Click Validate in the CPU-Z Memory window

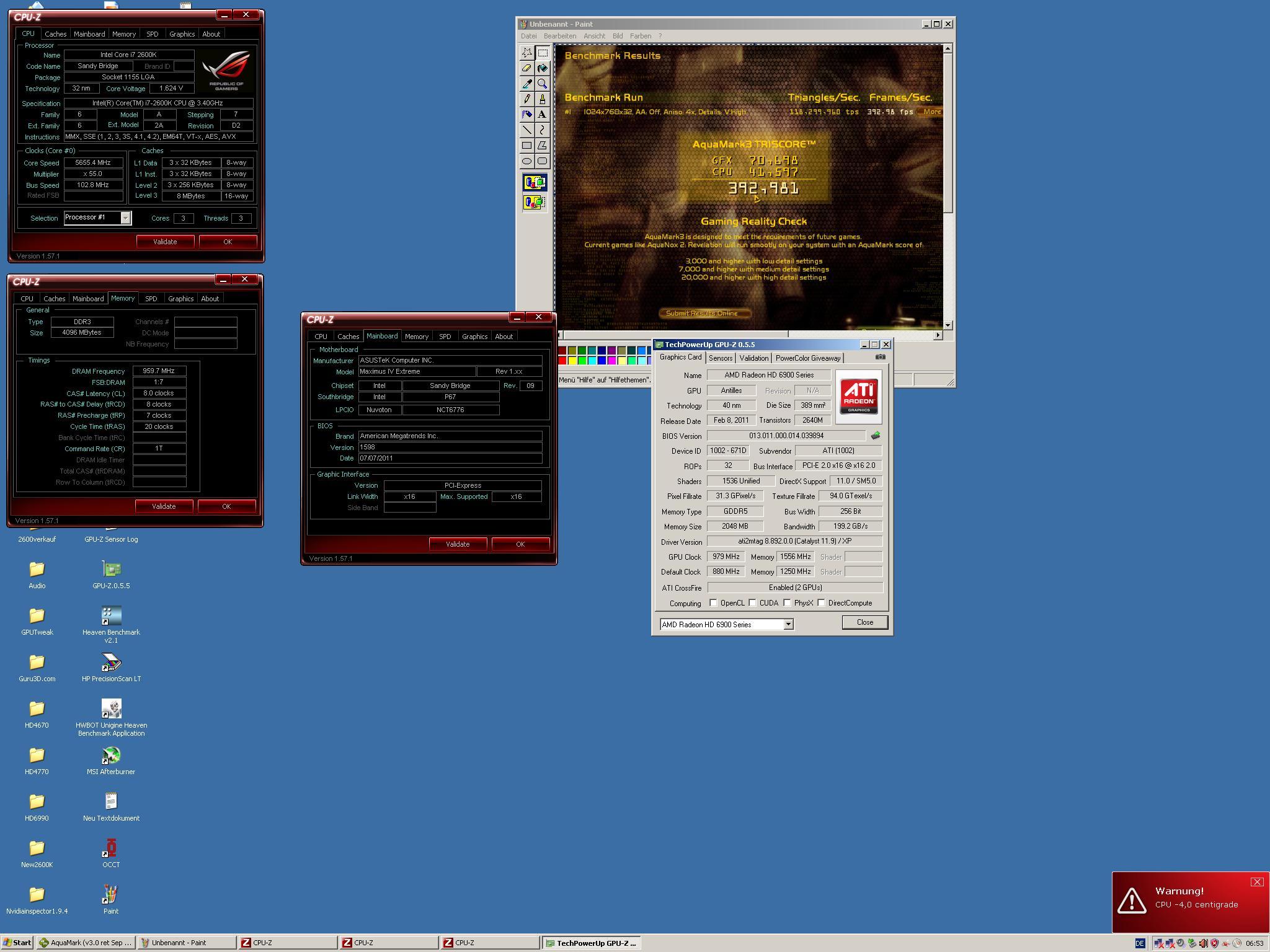click(x=164, y=506)
